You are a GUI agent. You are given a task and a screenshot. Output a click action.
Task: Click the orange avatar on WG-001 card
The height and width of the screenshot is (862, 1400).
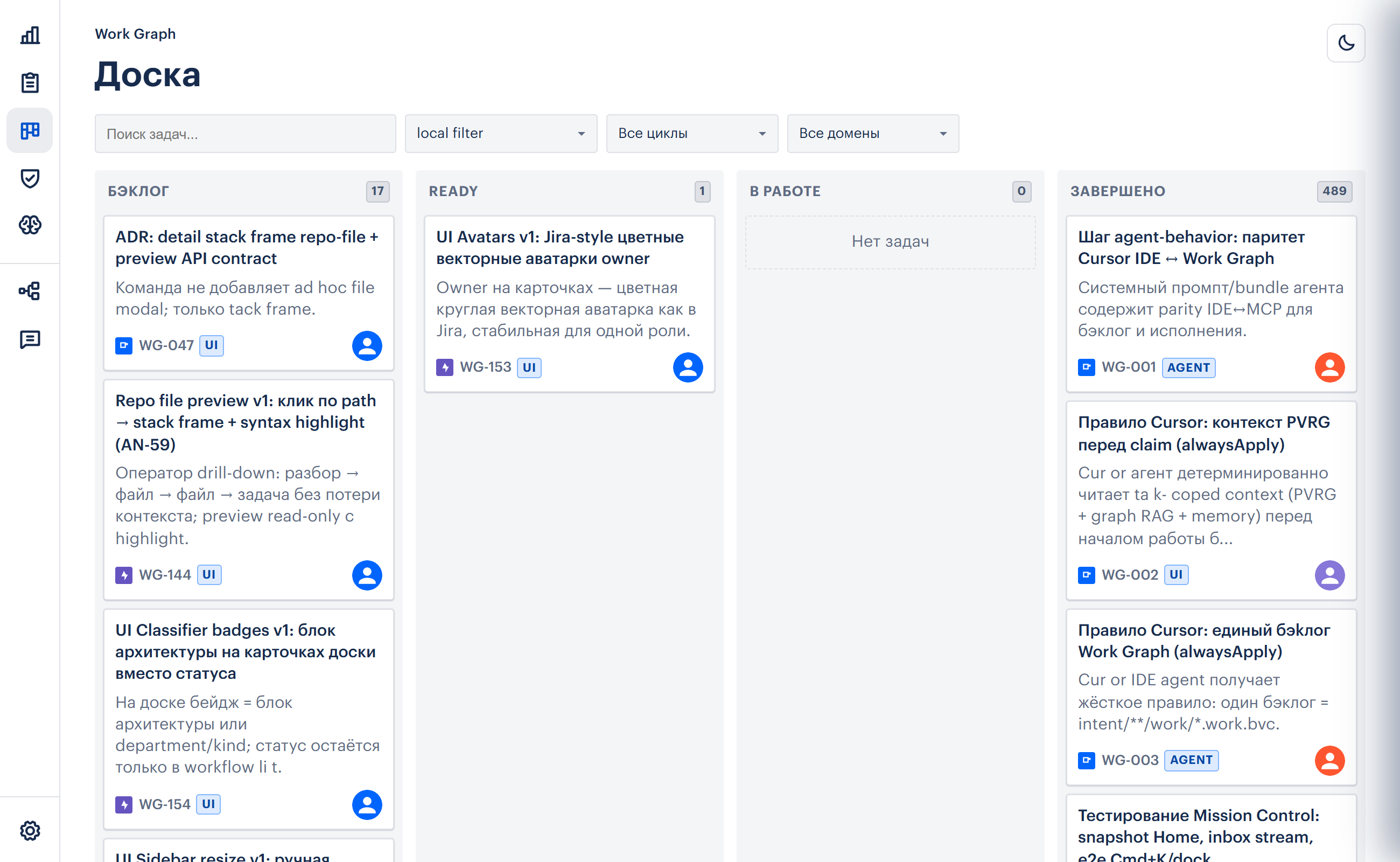coord(1329,367)
